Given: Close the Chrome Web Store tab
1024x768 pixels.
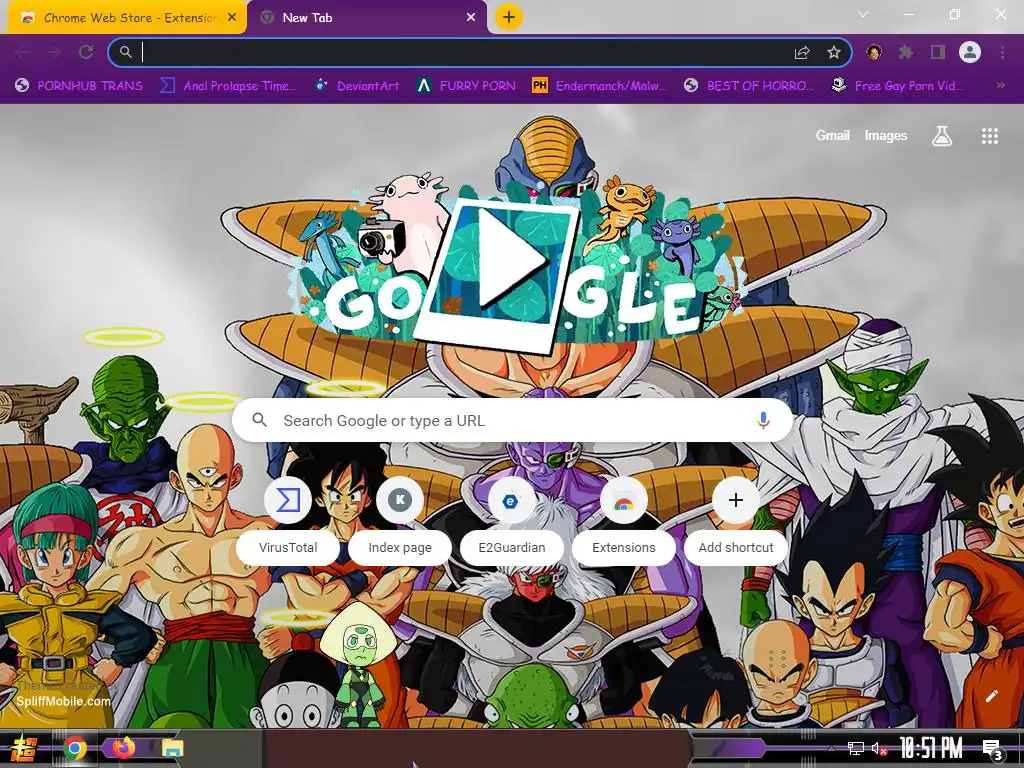Looking at the screenshot, I should [232, 18].
